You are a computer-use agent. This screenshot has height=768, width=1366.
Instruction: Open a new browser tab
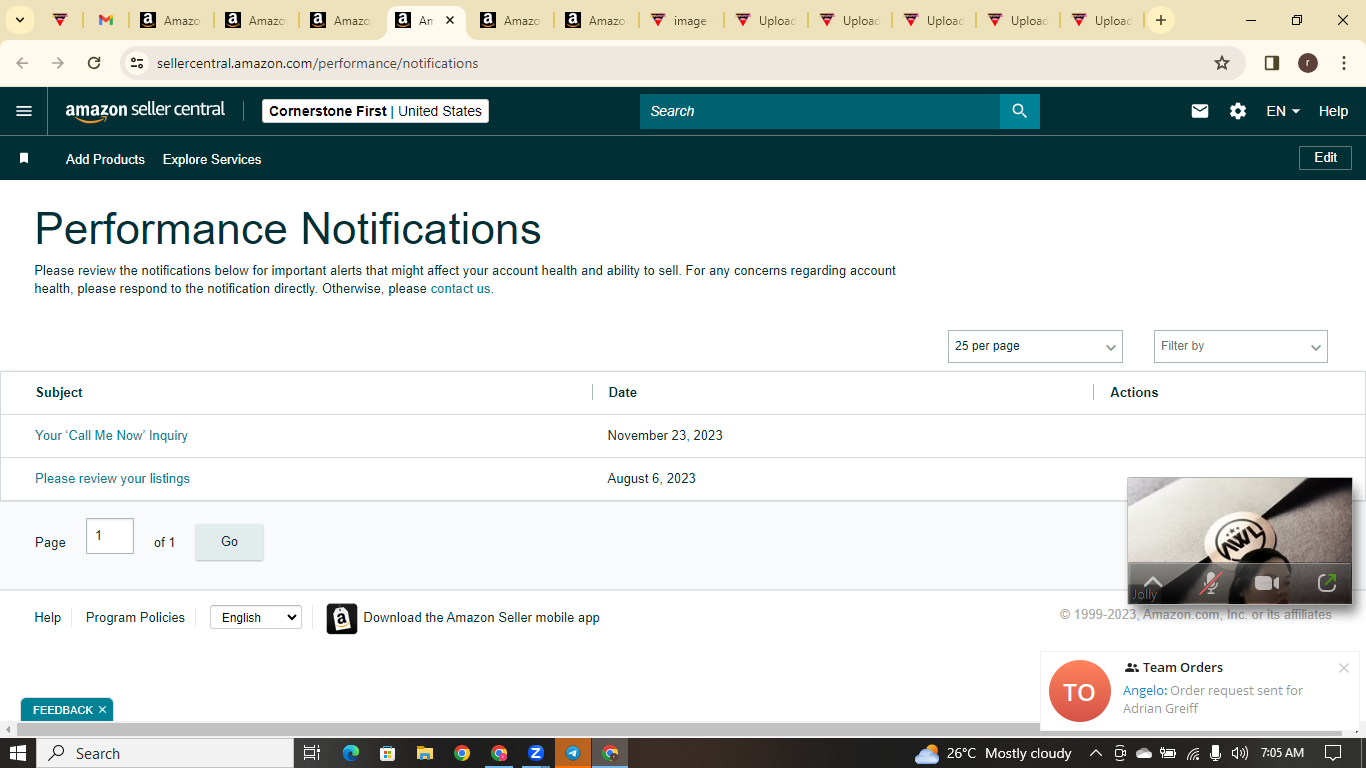[1160, 20]
